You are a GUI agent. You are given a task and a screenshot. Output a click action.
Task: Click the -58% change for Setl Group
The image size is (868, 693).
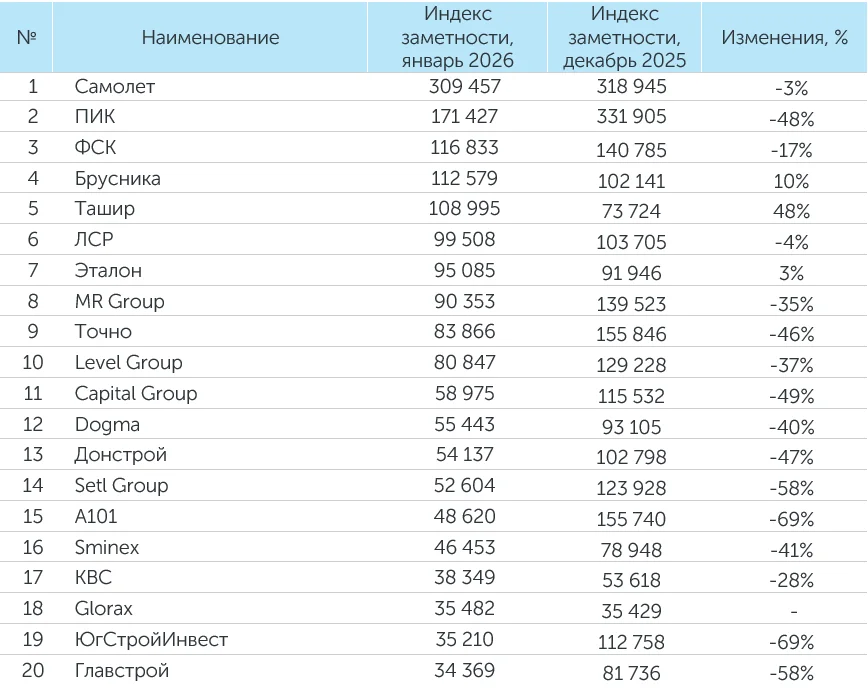tap(791, 487)
